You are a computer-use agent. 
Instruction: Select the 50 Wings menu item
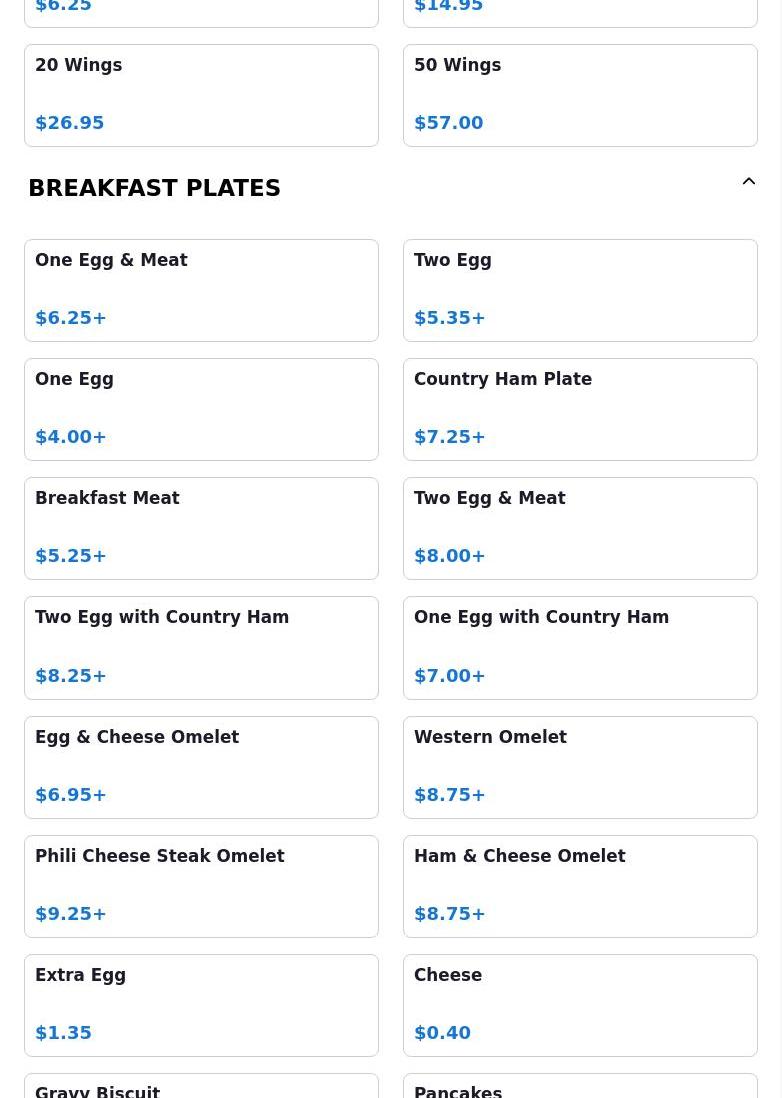580,95
